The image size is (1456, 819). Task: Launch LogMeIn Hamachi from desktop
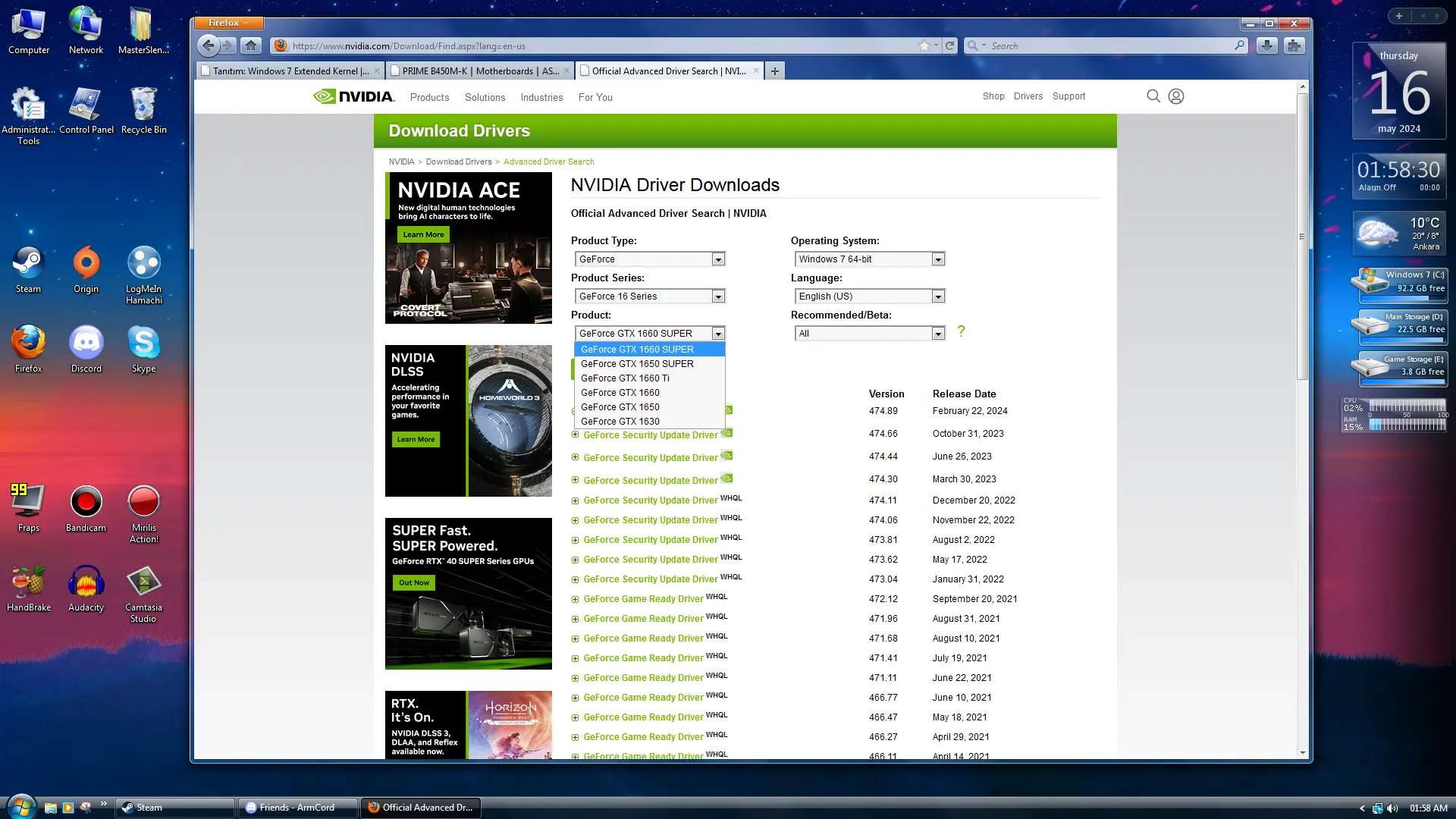click(143, 275)
